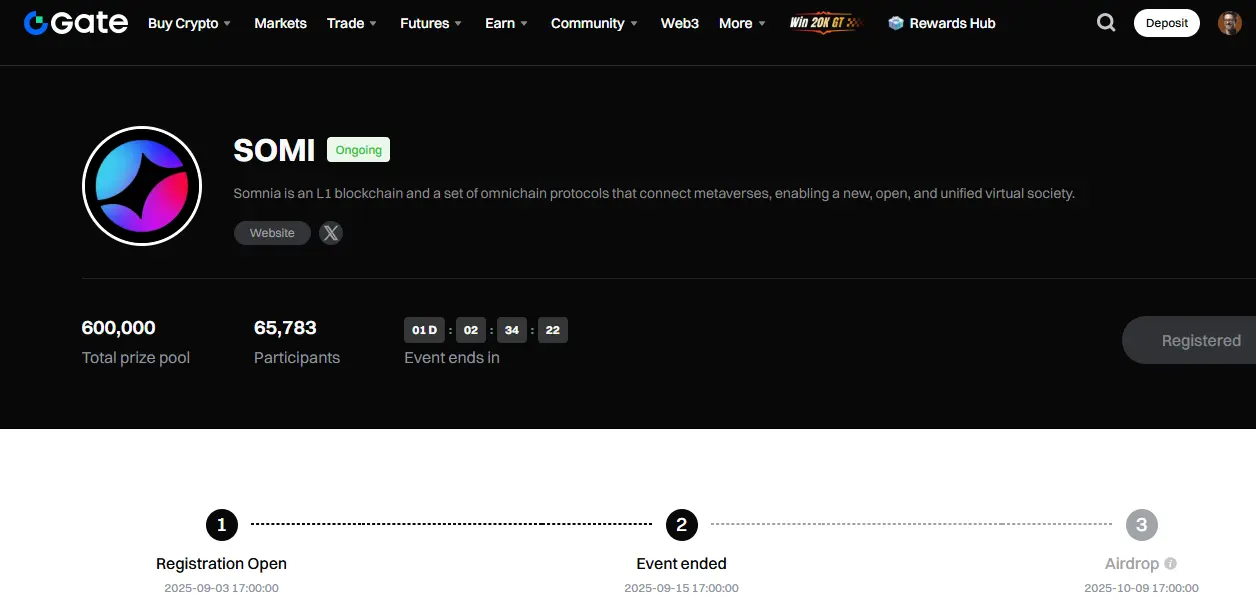Image resolution: width=1256 pixels, height=609 pixels.
Task: Click the Event ends in label
Action: [x=452, y=358]
